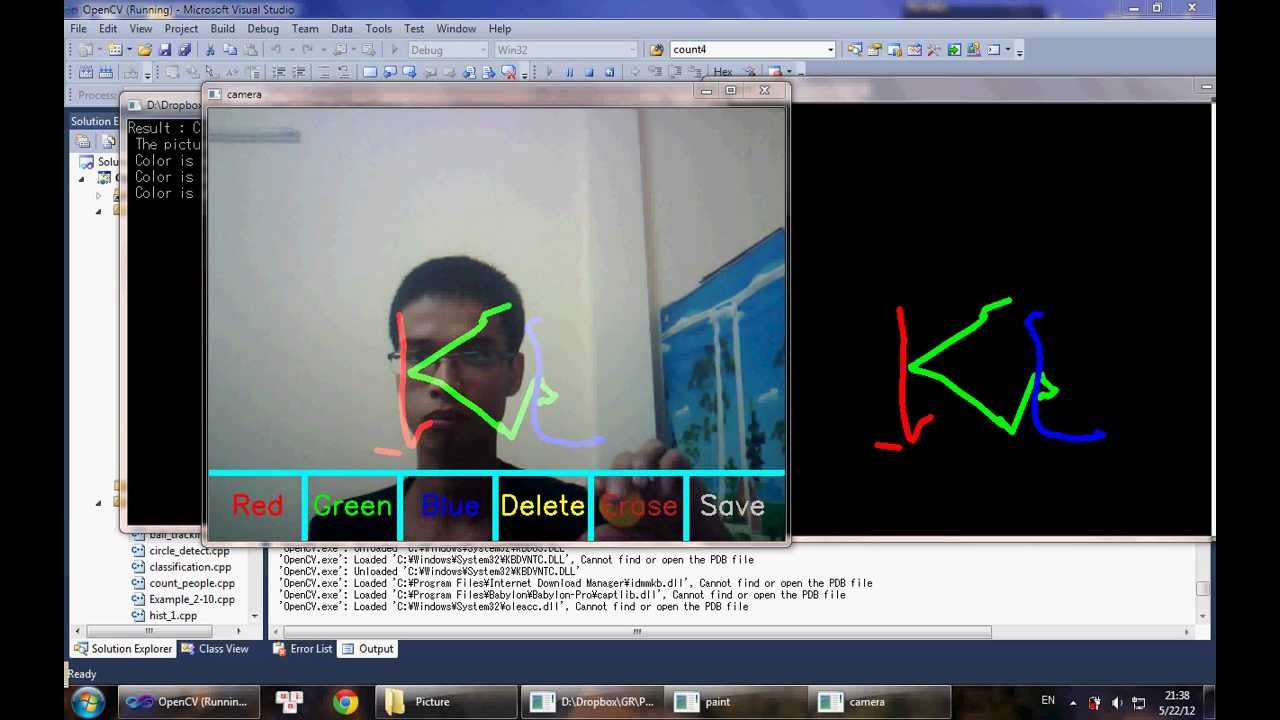This screenshot has width=1280, height=720.
Task: Open the Build menu
Action: [222, 28]
